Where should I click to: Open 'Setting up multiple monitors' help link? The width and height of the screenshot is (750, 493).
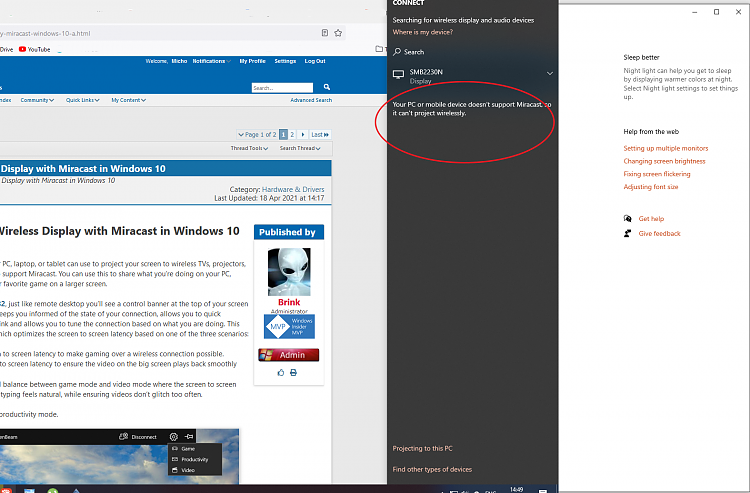point(665,148)
